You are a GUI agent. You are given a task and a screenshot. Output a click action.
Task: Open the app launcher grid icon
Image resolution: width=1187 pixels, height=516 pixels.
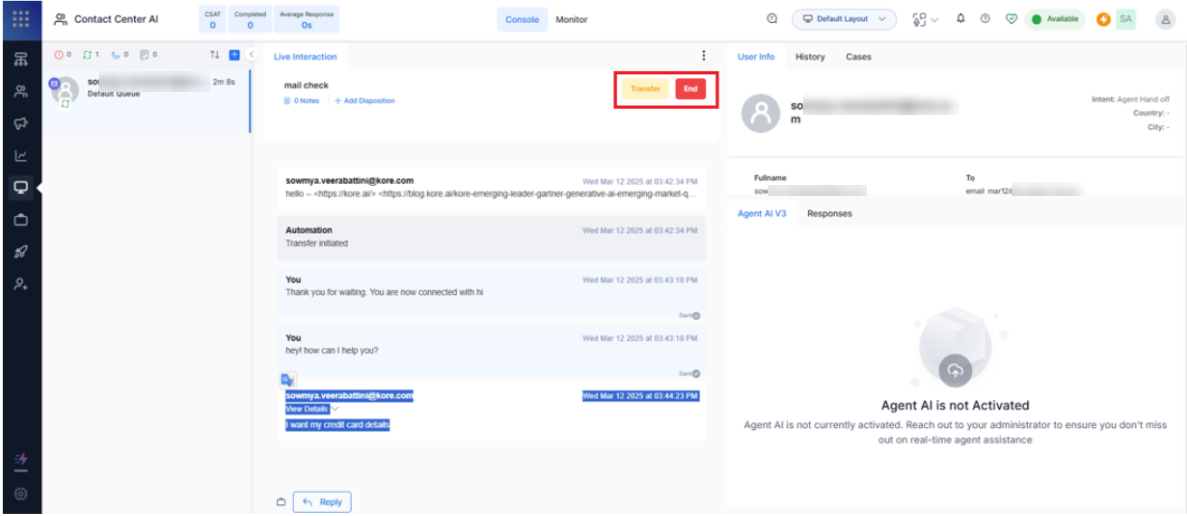click(20, 19)
